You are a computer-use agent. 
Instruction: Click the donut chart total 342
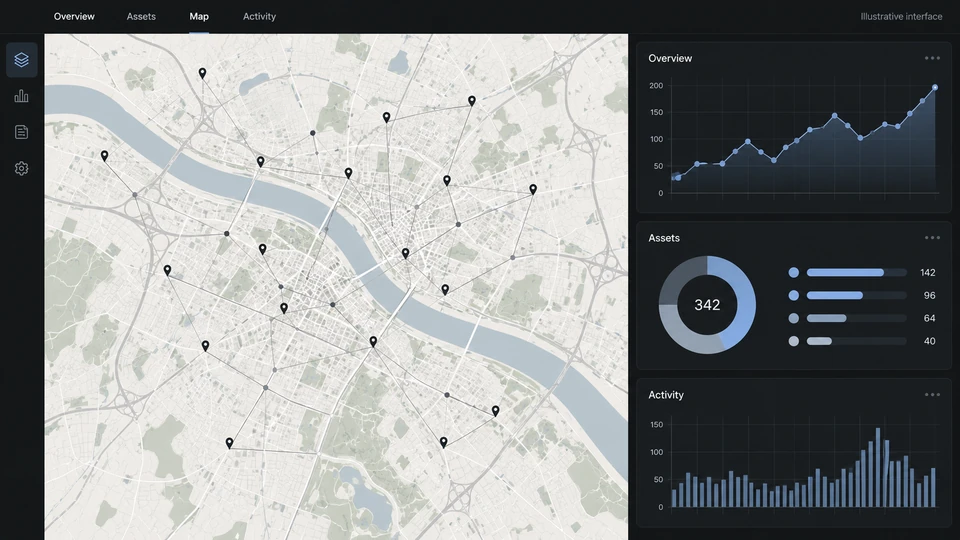click(707, 305)
